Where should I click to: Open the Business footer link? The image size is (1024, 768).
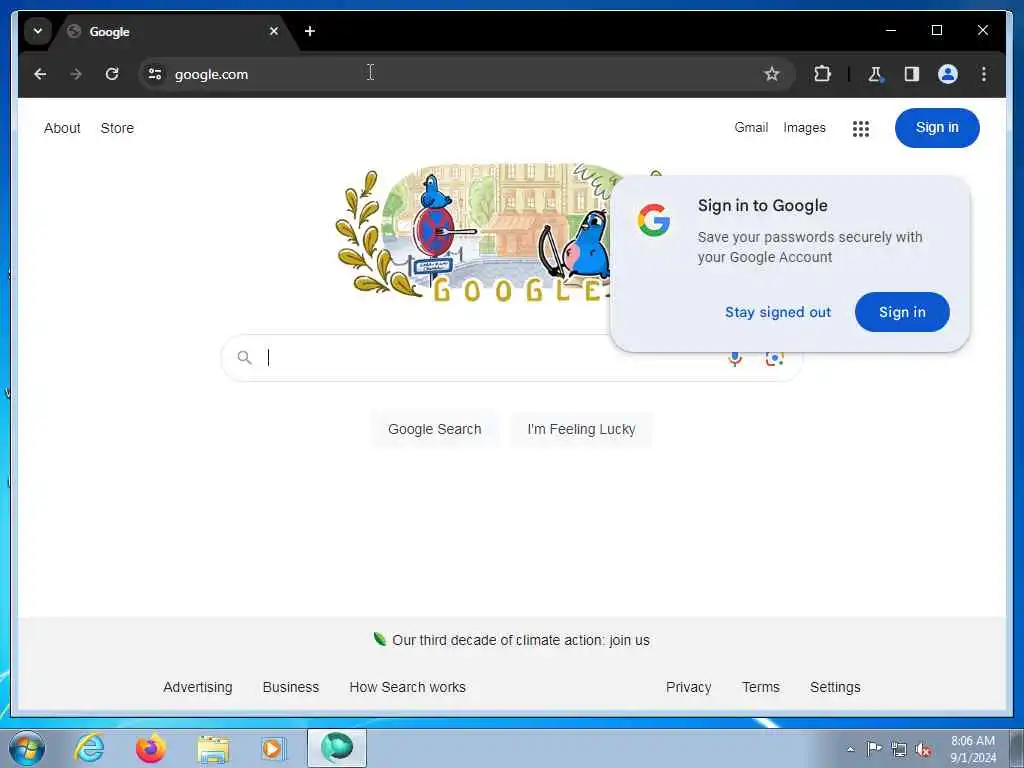[291, 687]
